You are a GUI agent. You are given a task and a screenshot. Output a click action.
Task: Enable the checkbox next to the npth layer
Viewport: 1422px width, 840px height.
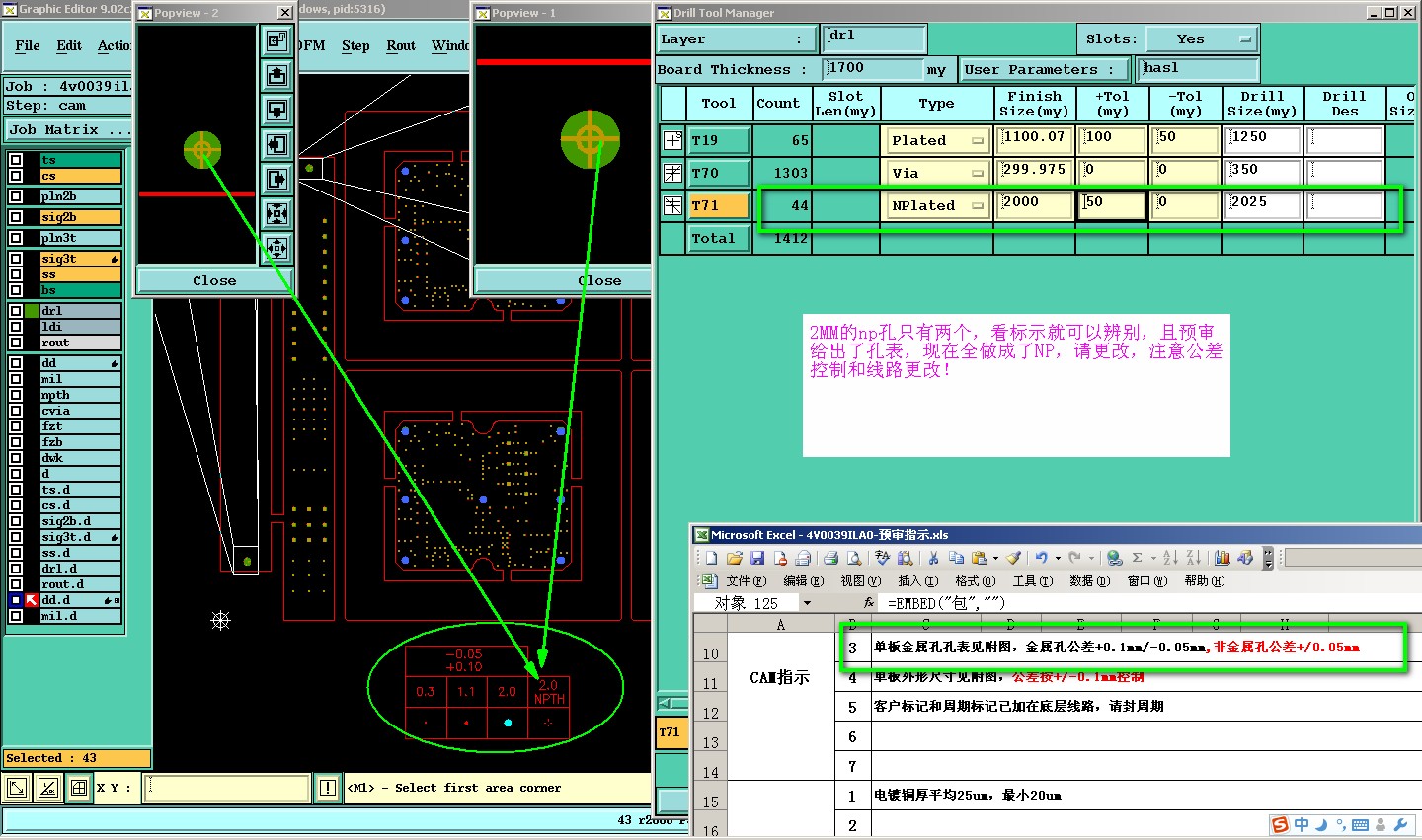click(x=16, y=395)
